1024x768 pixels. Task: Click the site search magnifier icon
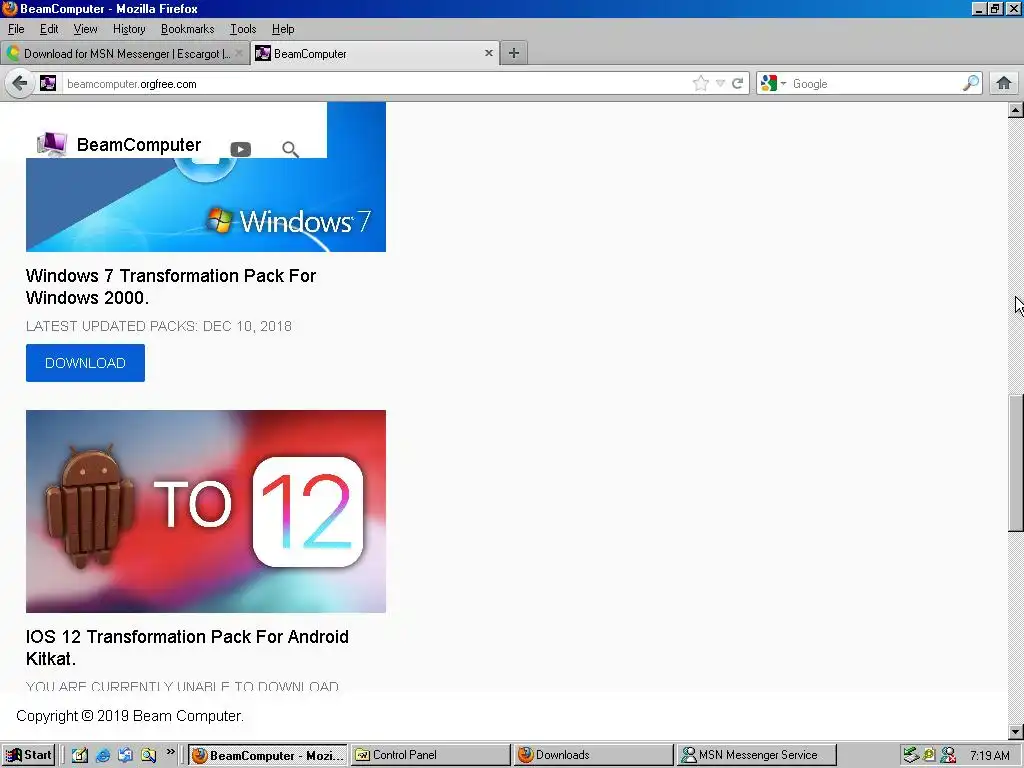pos(290,150)
